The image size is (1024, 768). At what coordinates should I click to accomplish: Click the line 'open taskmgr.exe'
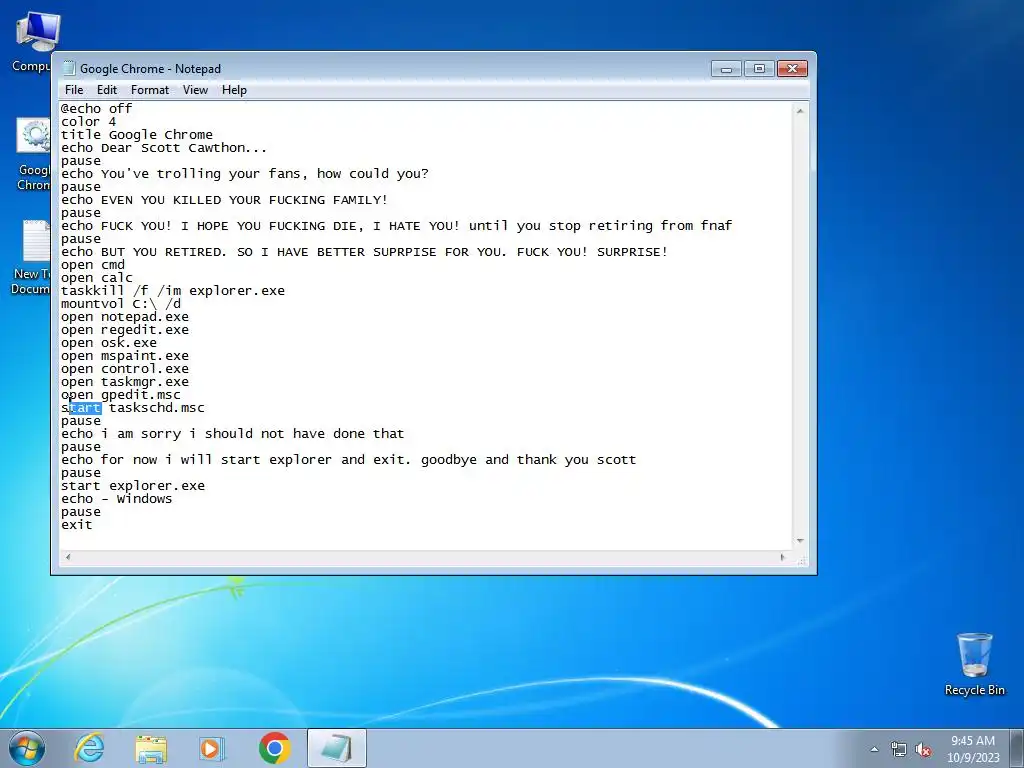(125, 382)
